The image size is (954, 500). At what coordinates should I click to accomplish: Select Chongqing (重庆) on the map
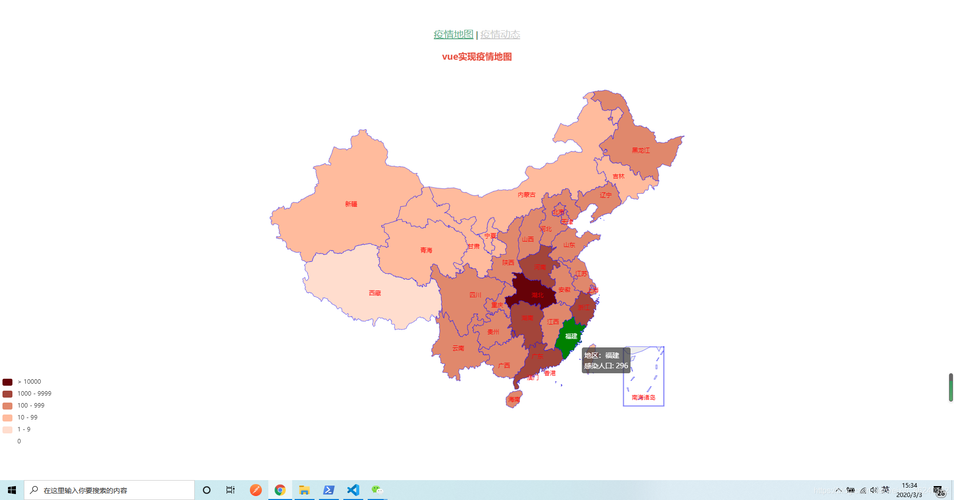[x=497, y=303]
